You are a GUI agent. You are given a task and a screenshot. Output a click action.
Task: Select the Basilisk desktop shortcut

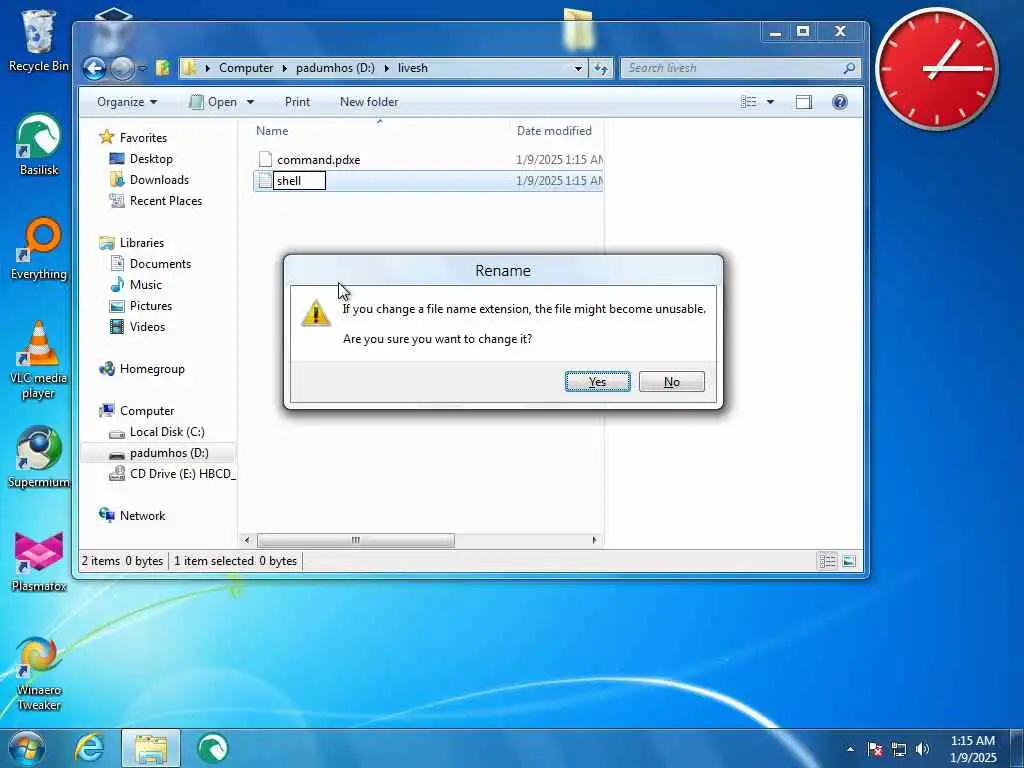point(39,145)
